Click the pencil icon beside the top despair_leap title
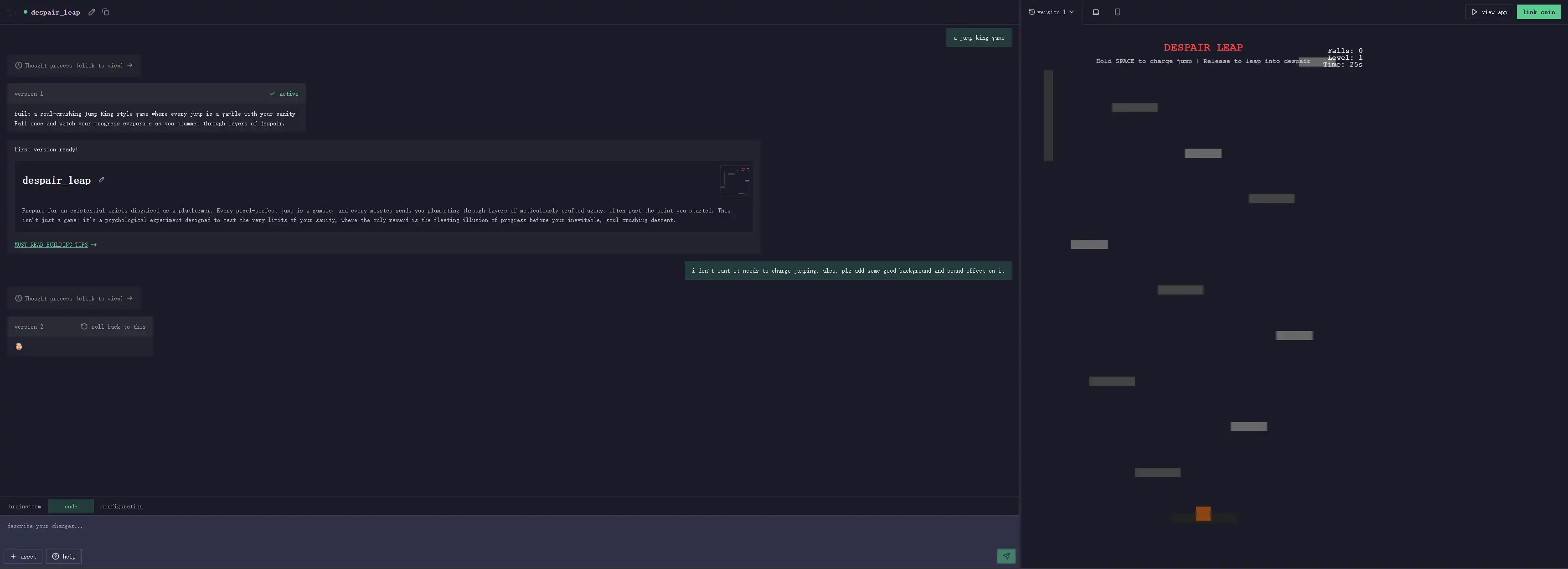1568x569 pixels. pos(92,12)
